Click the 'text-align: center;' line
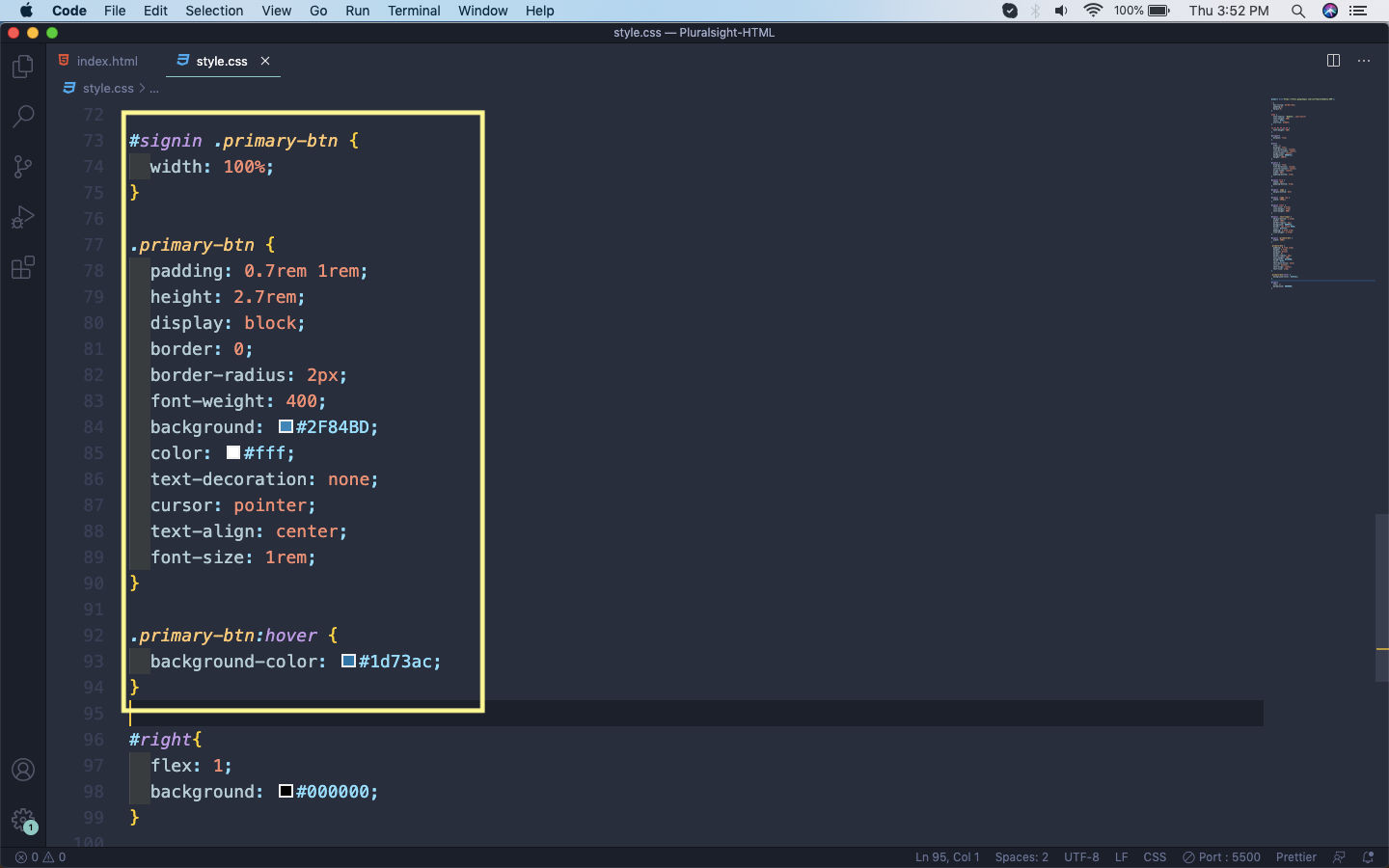 pos(249,530)
